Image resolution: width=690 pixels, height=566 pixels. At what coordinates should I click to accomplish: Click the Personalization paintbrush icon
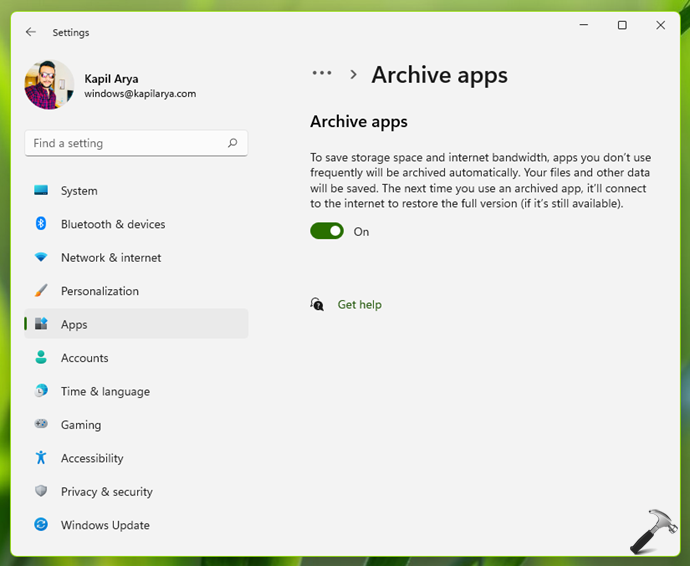click(x=41, y=291)
